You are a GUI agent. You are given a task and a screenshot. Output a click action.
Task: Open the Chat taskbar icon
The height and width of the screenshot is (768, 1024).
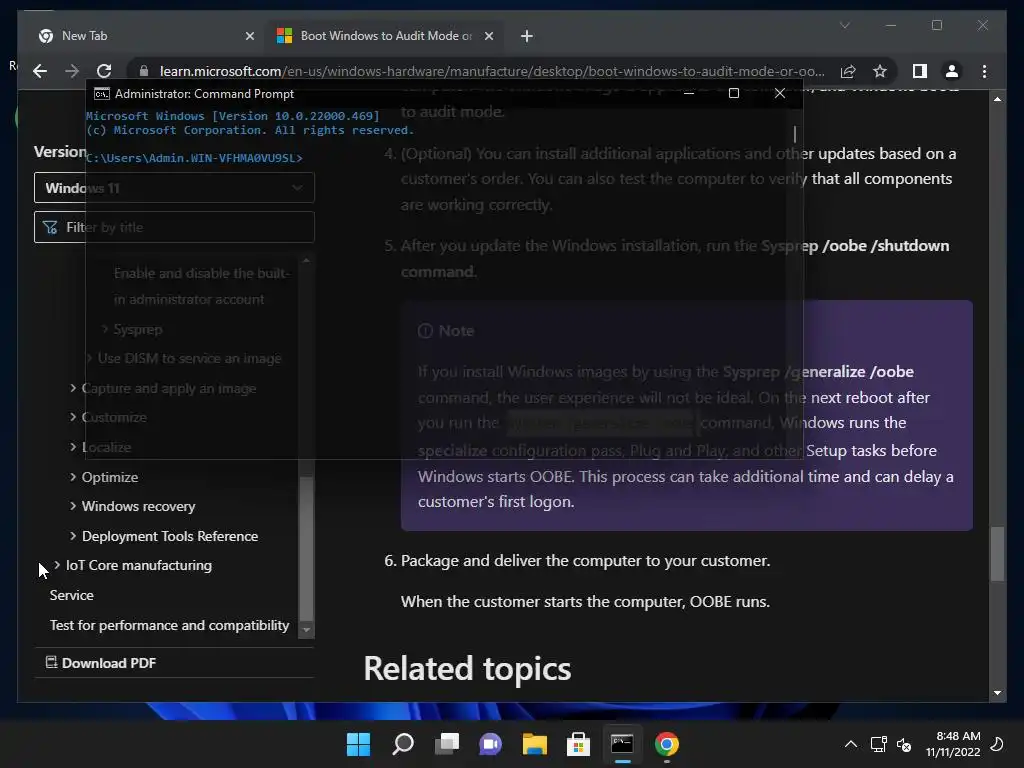[x=490, y=744]
